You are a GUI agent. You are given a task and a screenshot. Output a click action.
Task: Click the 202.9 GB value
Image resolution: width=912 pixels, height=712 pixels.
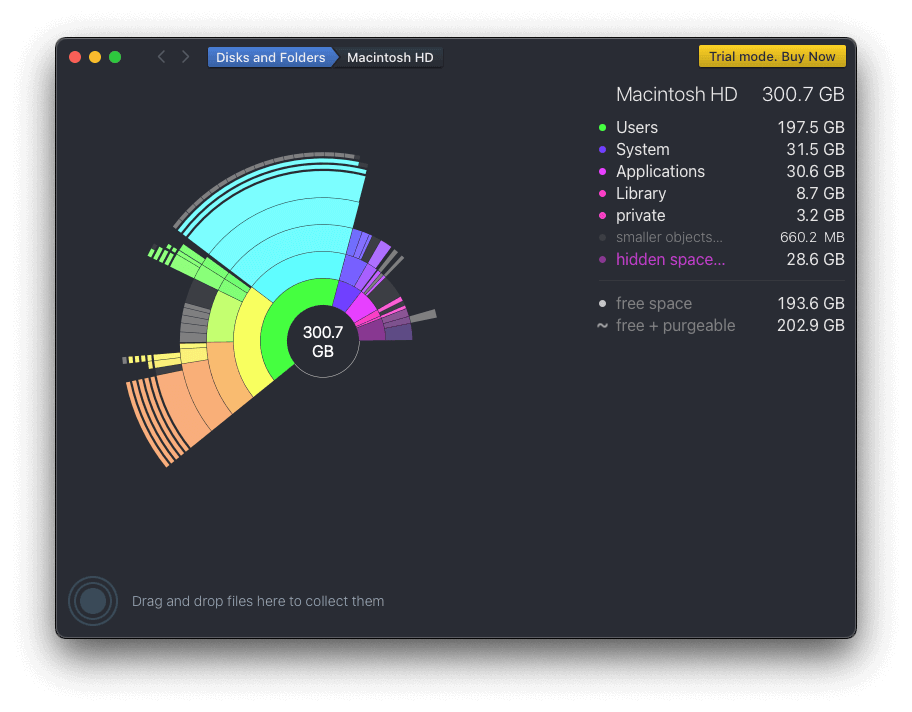(x=811, y=325)
